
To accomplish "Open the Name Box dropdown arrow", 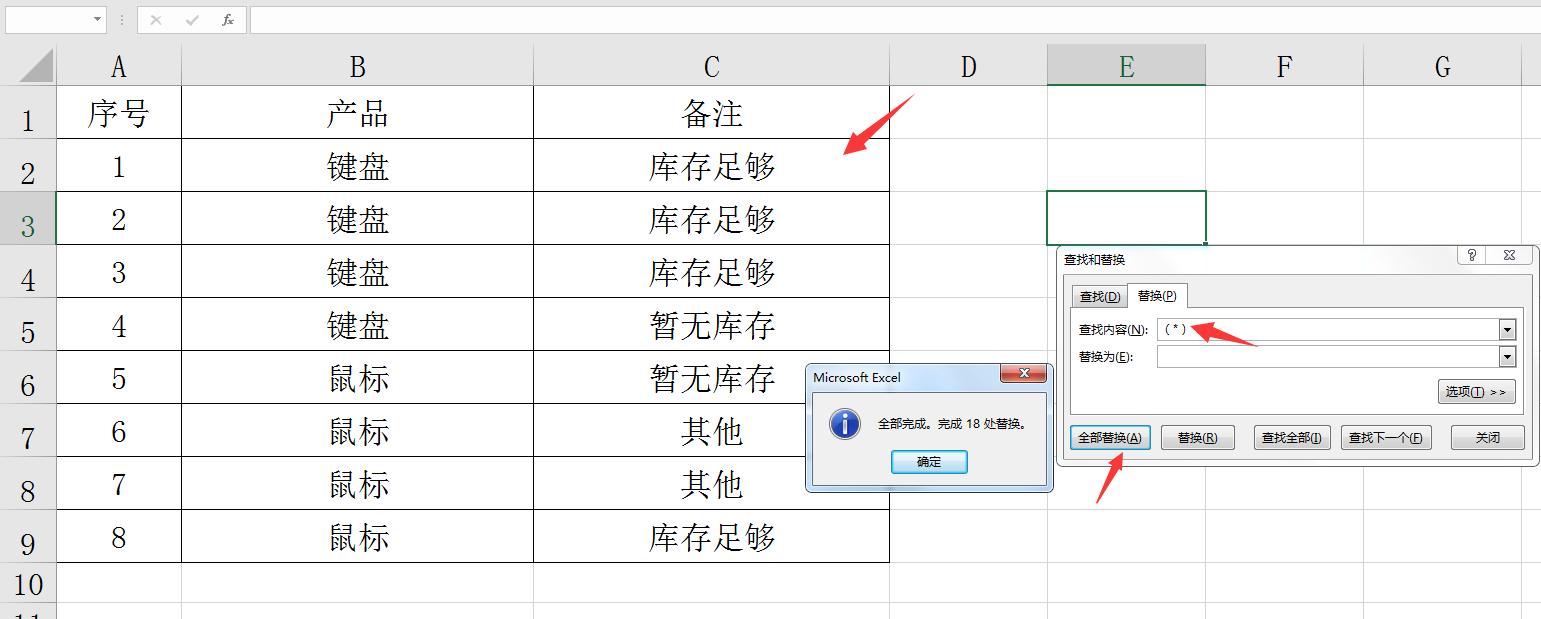I will click(x=97, y=19).
